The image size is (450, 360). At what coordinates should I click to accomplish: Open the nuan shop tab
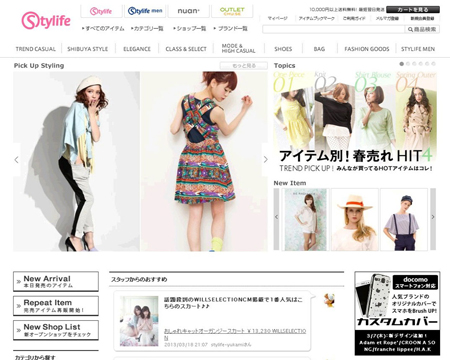(189, 11)
